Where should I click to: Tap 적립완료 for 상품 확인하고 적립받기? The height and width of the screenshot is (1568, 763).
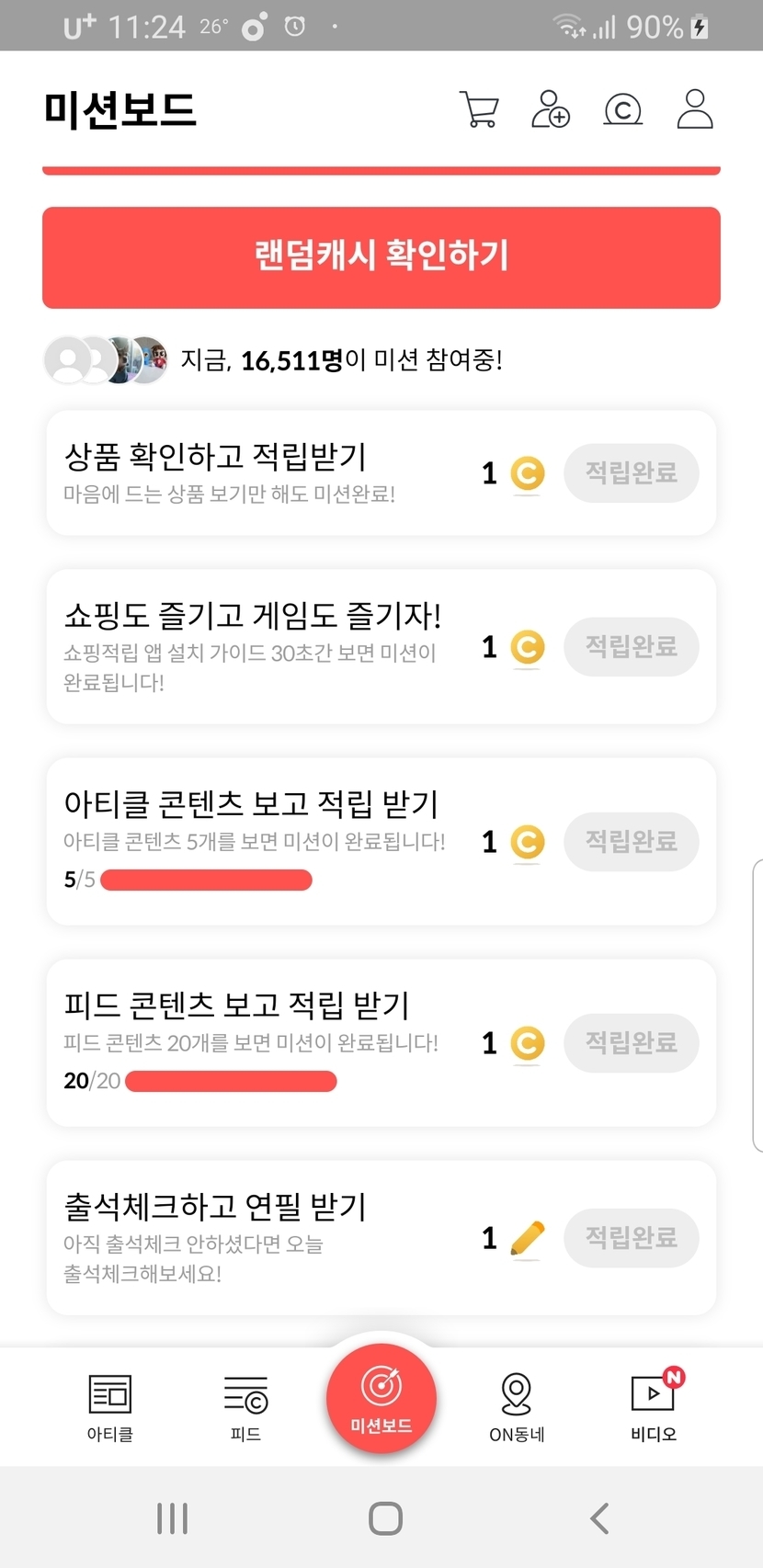pyautogui.click(x=632, y=473)
